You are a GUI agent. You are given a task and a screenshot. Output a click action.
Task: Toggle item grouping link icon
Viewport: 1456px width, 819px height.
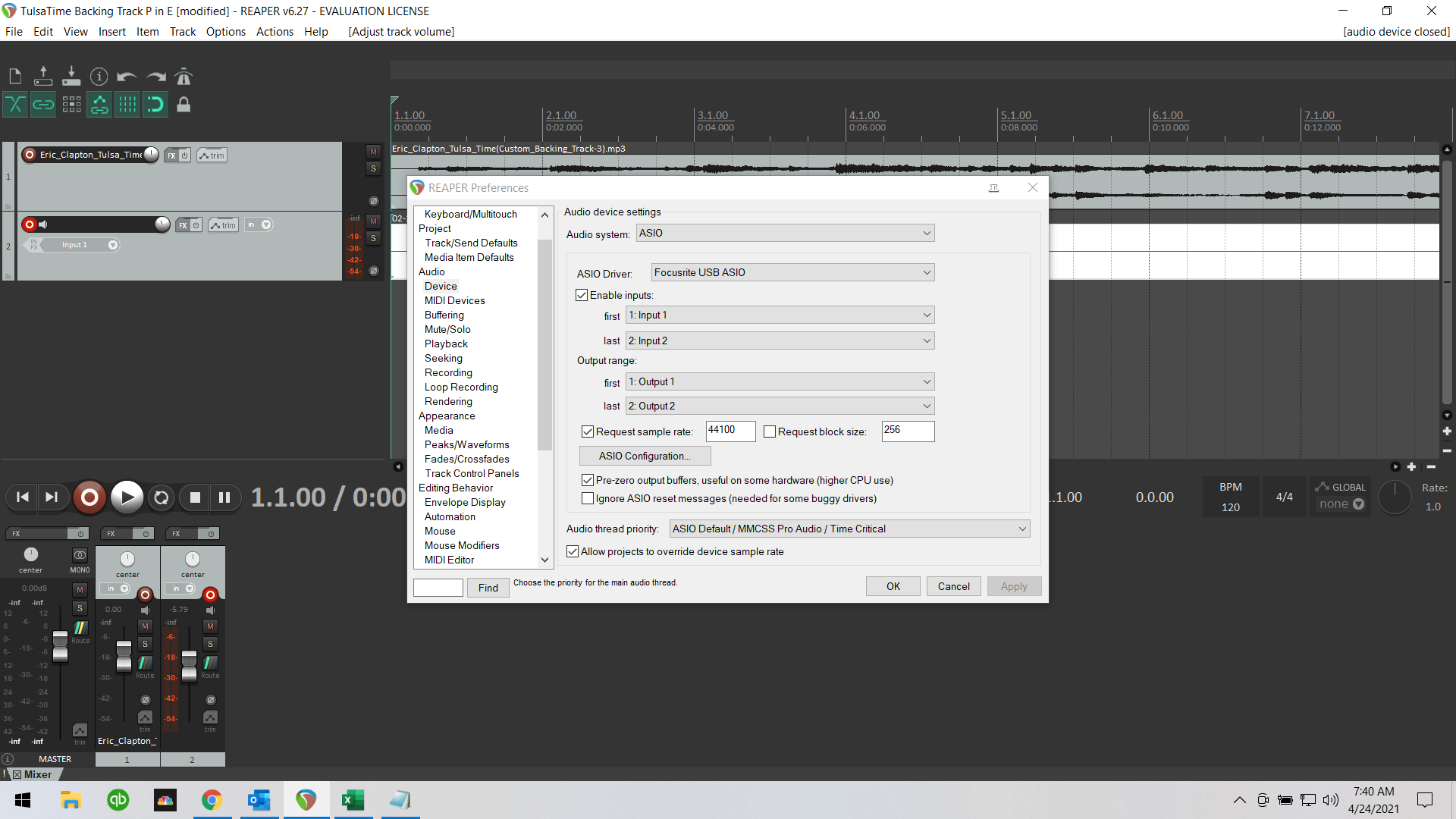[43, 105]
